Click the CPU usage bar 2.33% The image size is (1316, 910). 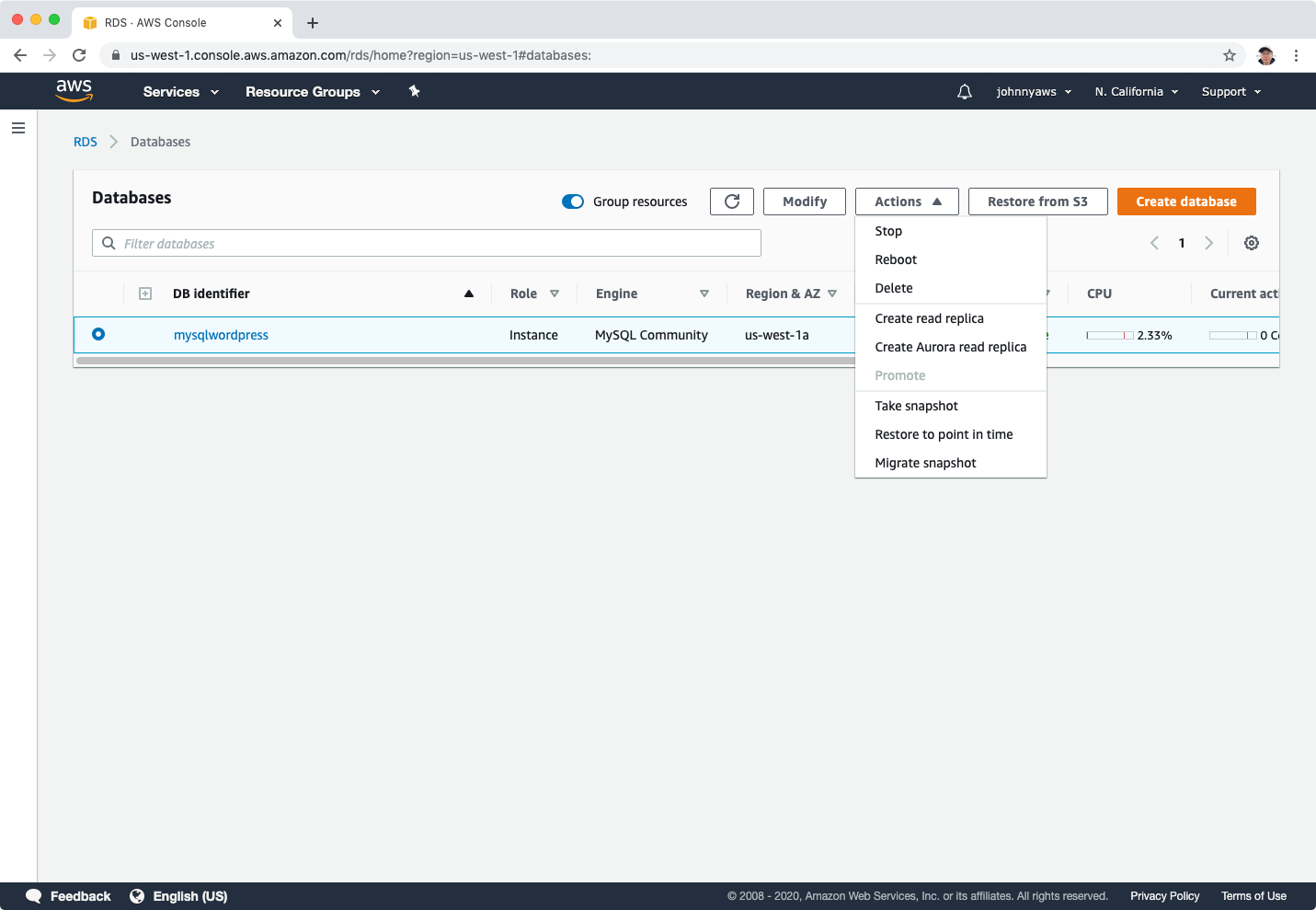click(x=1110, y=335)
